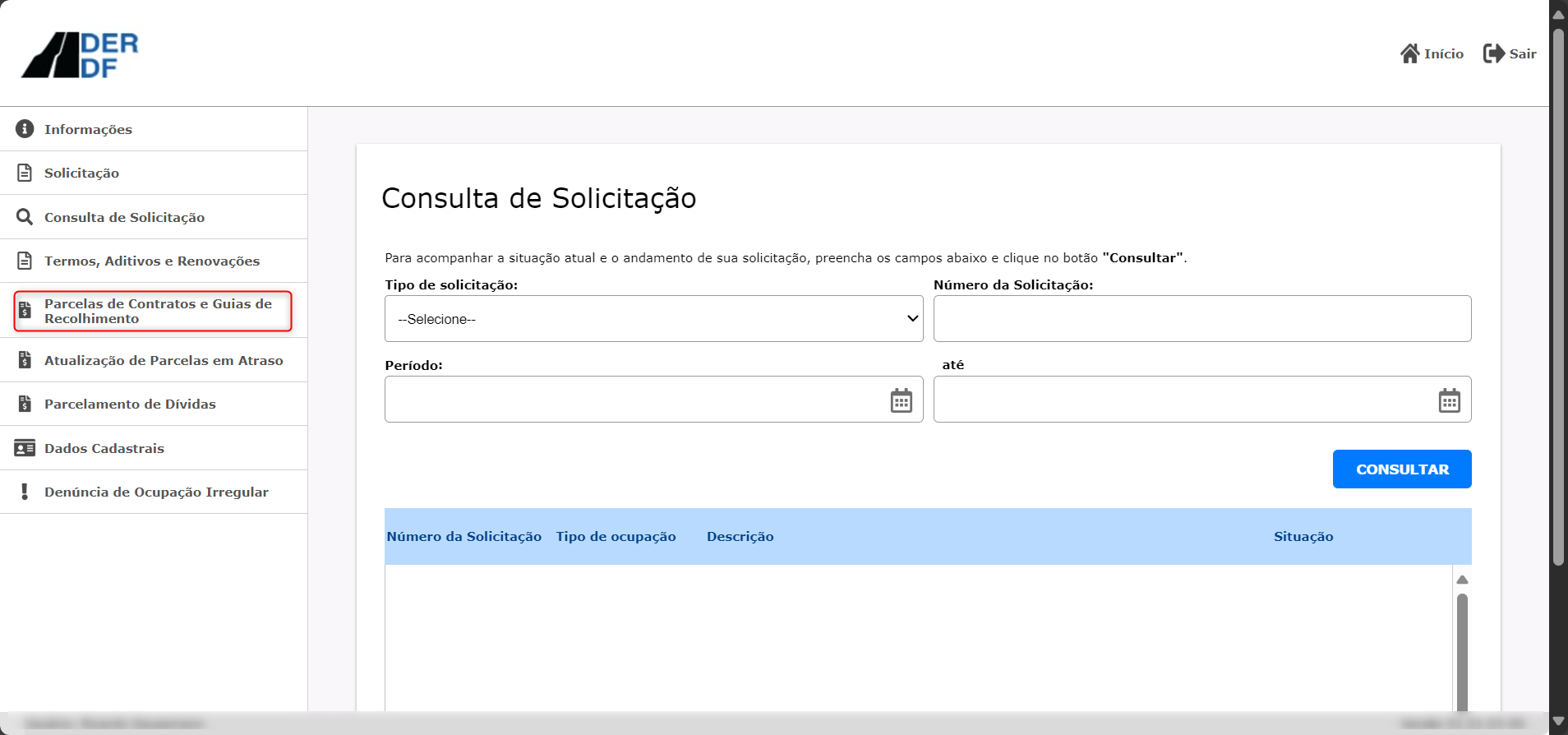Click the info circle icon beside Informações
This screenshot has height=735, width=1568.
click(x=25, y=129)
